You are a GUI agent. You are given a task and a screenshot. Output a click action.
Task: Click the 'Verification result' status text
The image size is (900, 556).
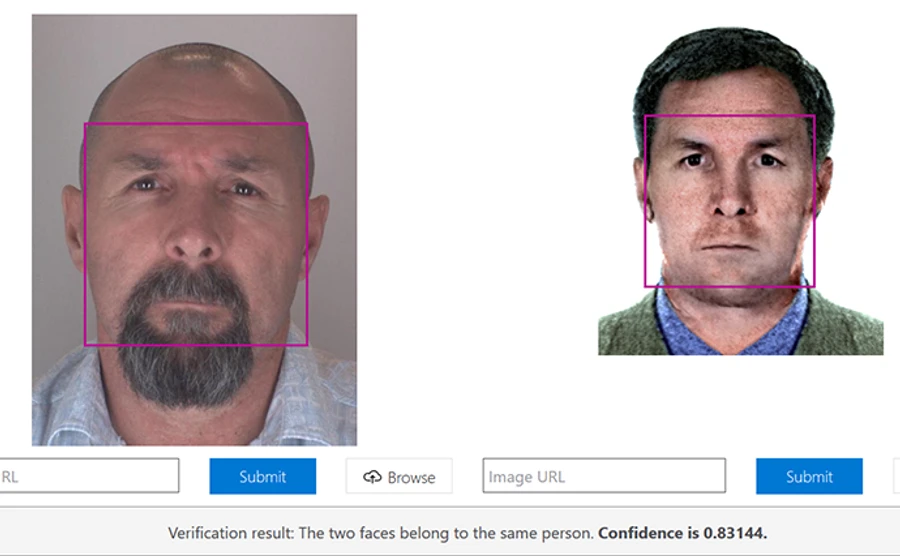click(x=381, y=533)
